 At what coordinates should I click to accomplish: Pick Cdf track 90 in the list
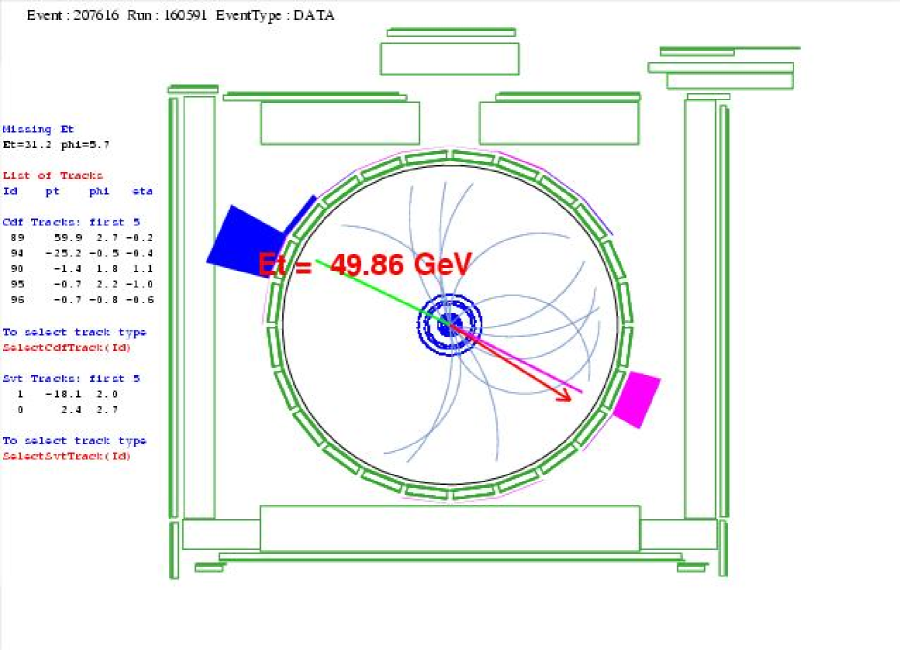pos(78,269)
